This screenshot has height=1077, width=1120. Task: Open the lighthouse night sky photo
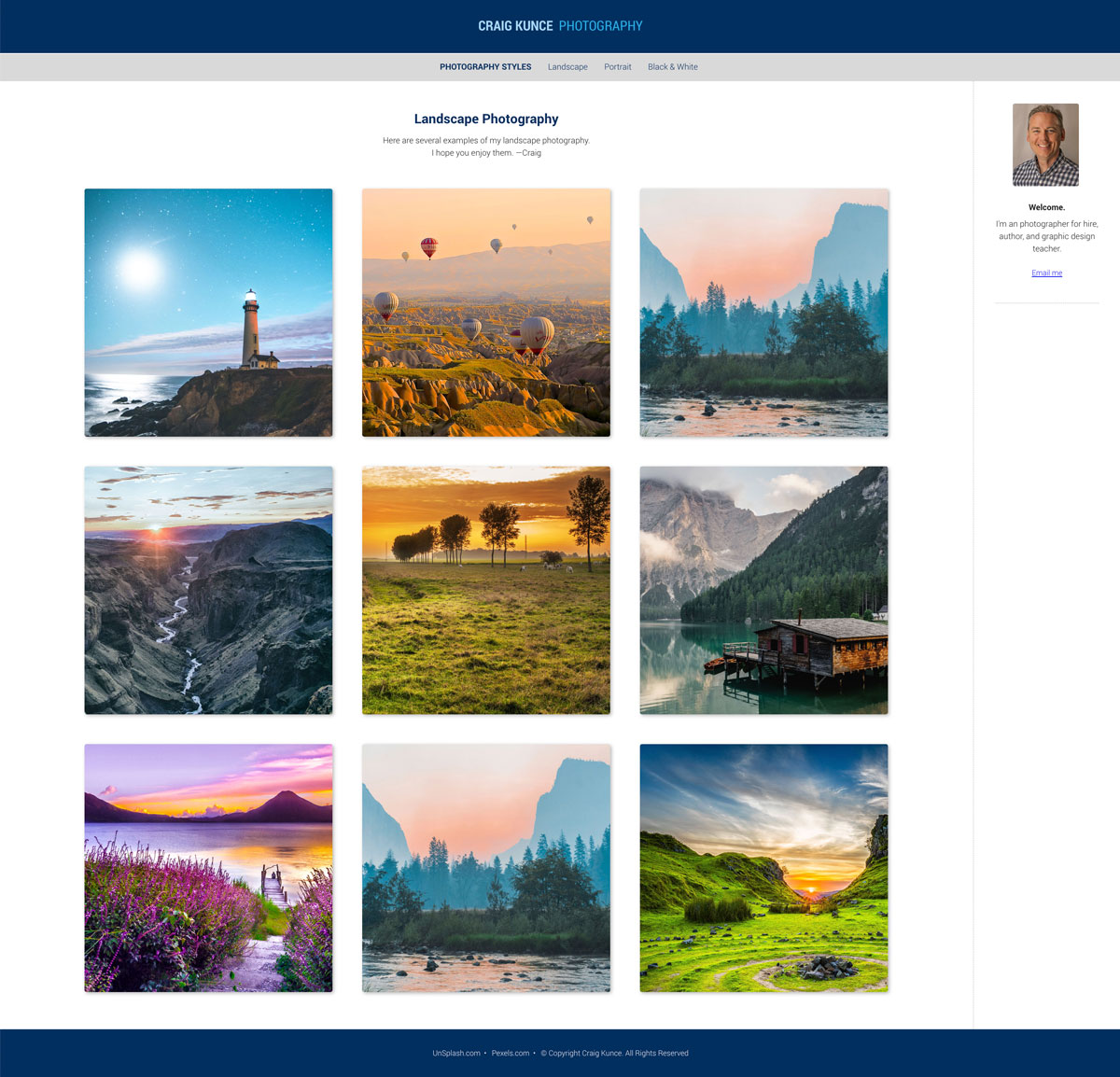[208, 313]
